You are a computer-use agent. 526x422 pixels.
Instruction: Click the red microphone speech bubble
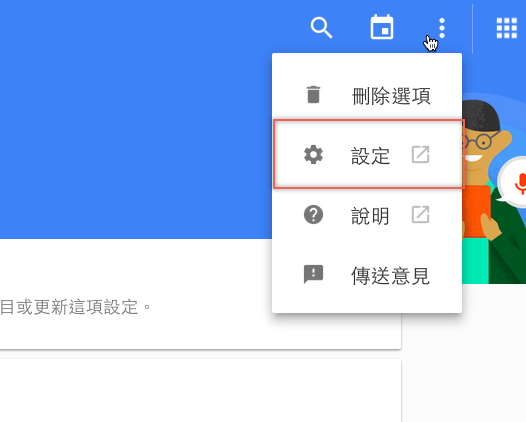click(x=513, y=183)
